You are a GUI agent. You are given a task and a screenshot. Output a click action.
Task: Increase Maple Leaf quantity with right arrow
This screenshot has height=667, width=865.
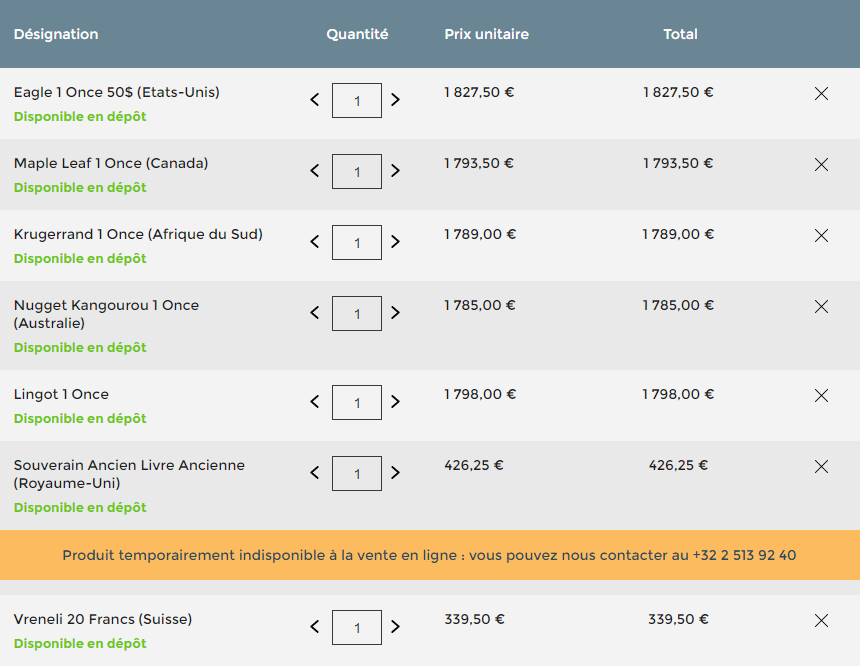pos(395,171)
